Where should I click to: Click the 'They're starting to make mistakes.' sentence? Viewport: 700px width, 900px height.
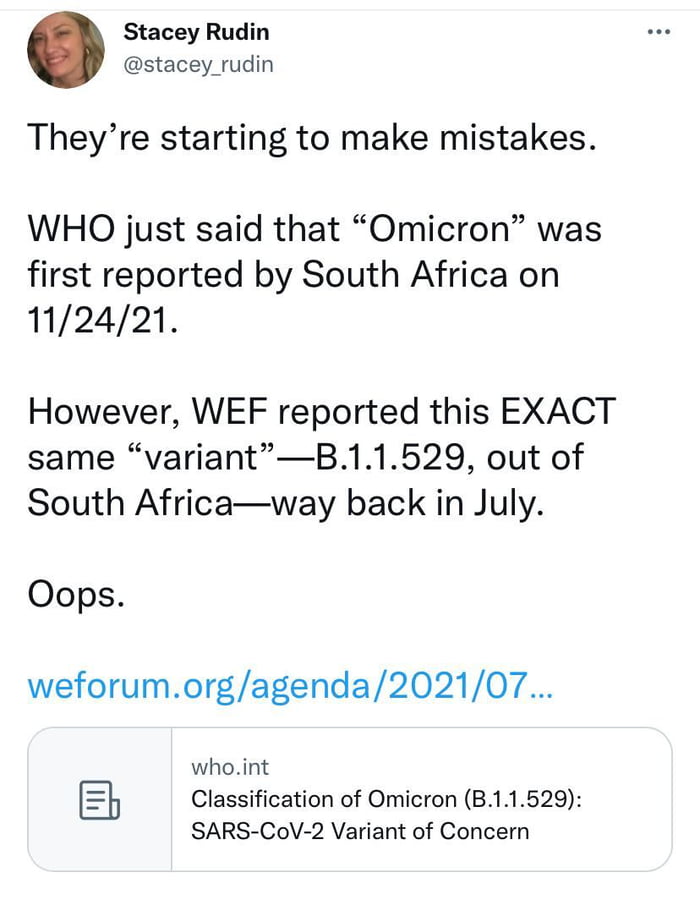(311, 137)
